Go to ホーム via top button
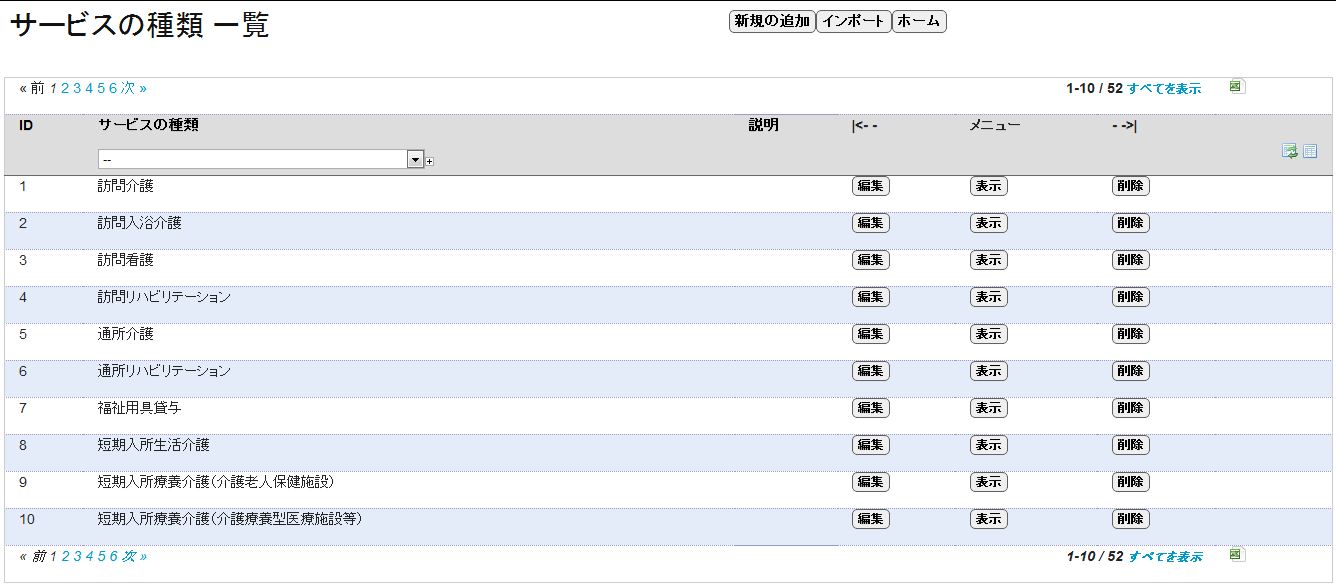Viewport: 1336px width, 586px height. click(919, 21)
